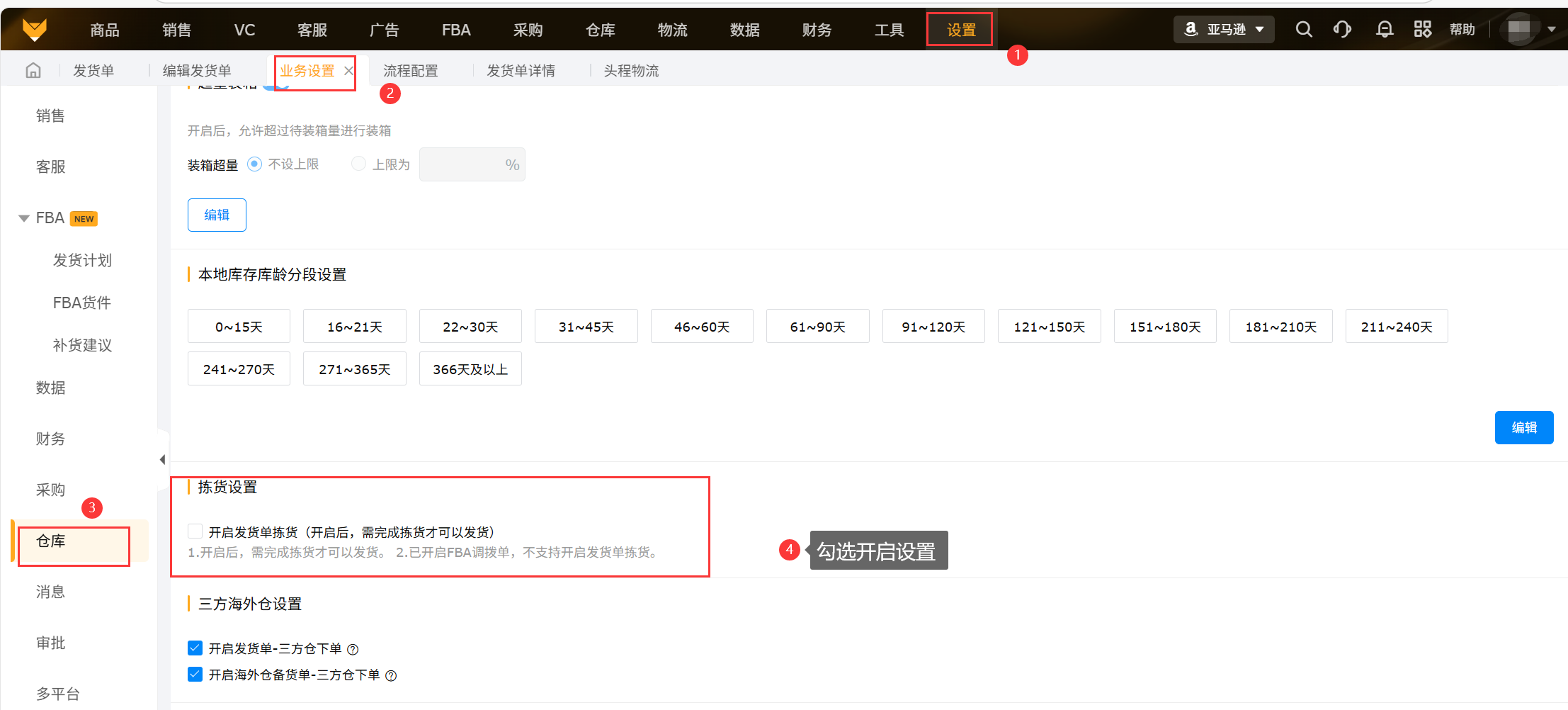This screenshot has height=710, width=1568.
Task: Close the 业务设置 tab
Action: click(348, 71)
